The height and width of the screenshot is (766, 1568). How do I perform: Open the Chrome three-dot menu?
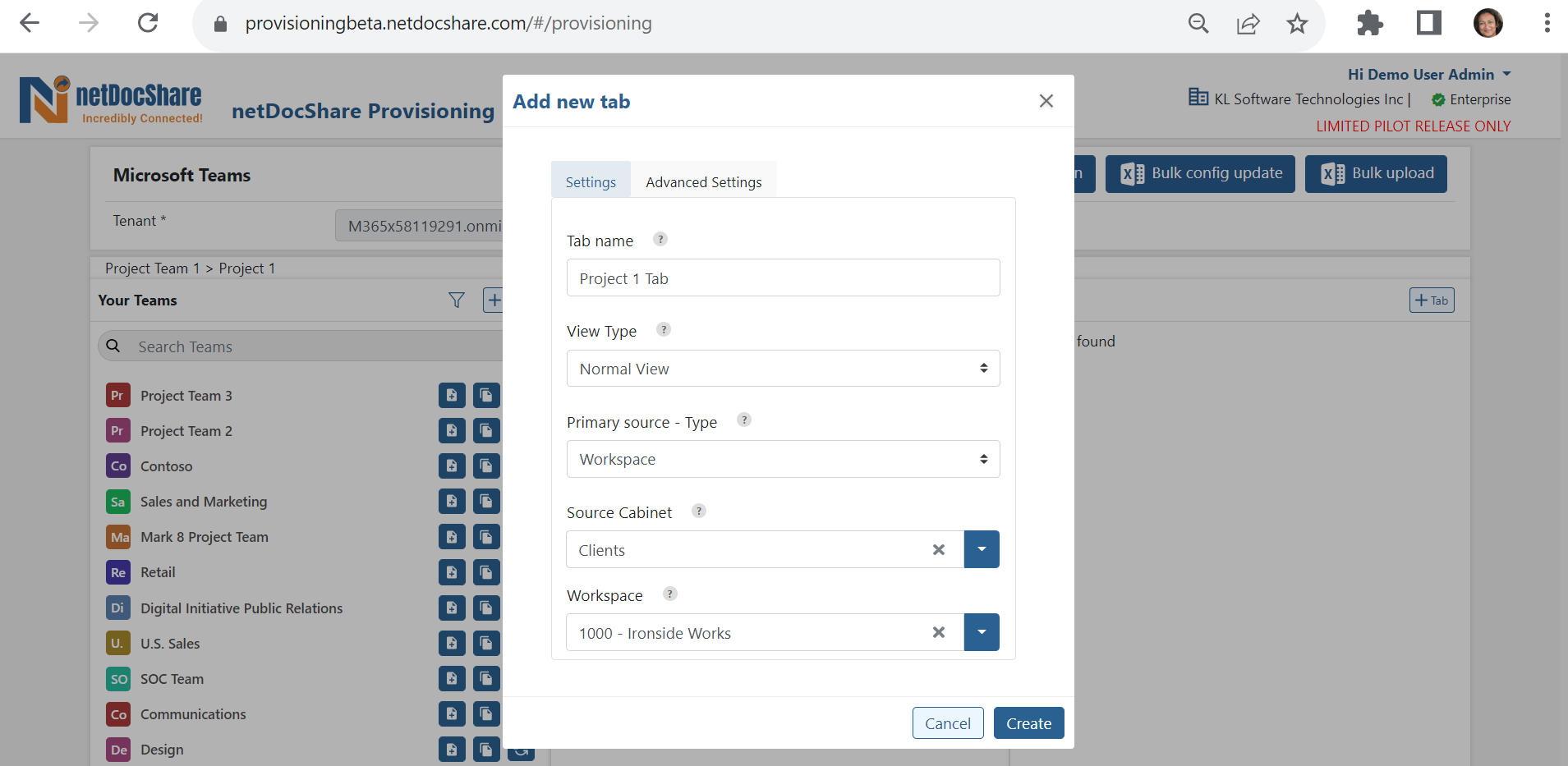pos(1547,23)
